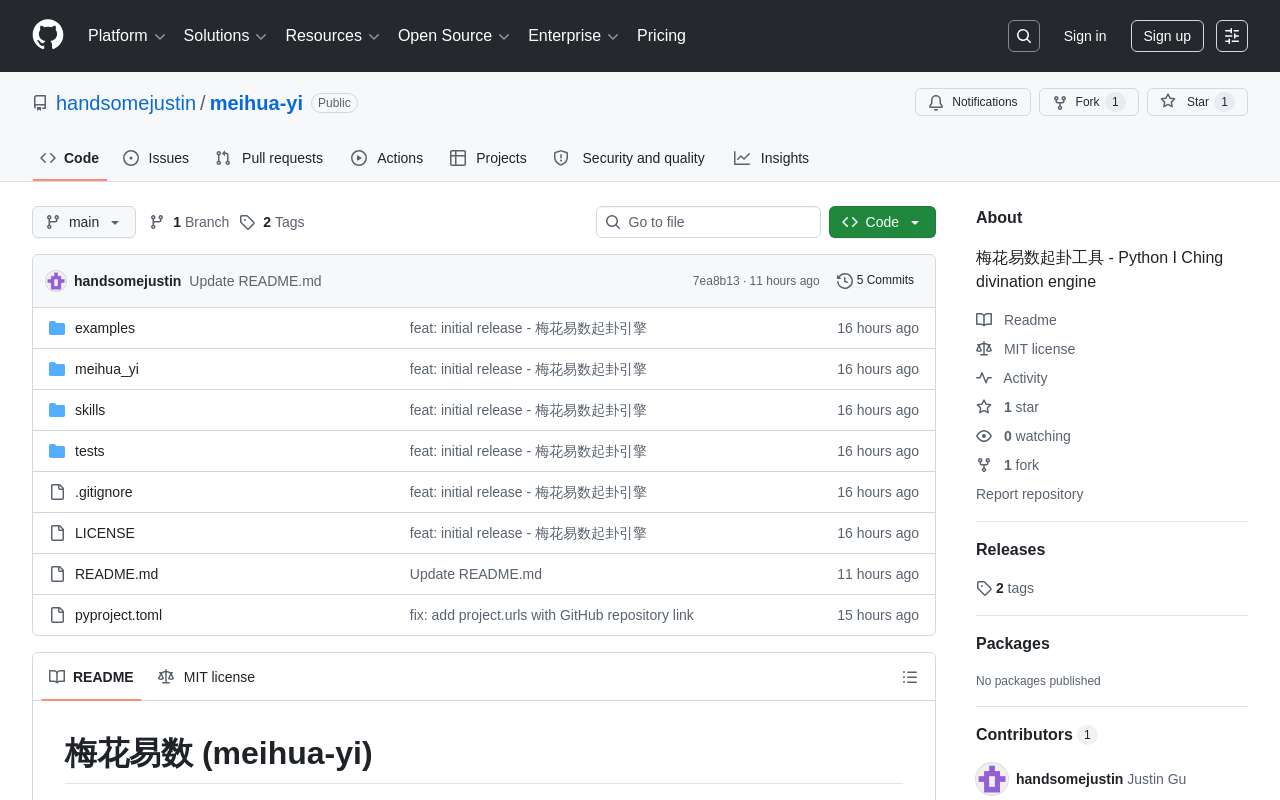Open the skills folder icon

point(57,410)
